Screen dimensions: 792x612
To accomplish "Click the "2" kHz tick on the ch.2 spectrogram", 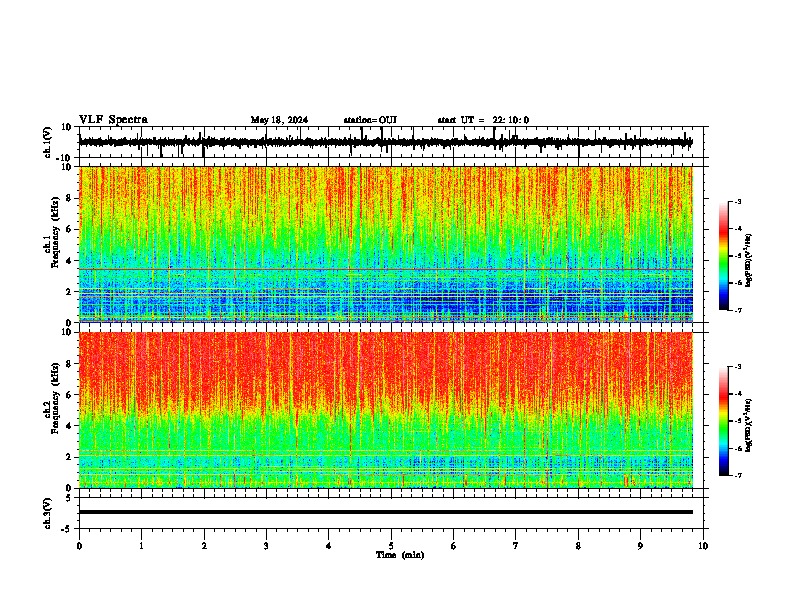I will coord(69,457).
